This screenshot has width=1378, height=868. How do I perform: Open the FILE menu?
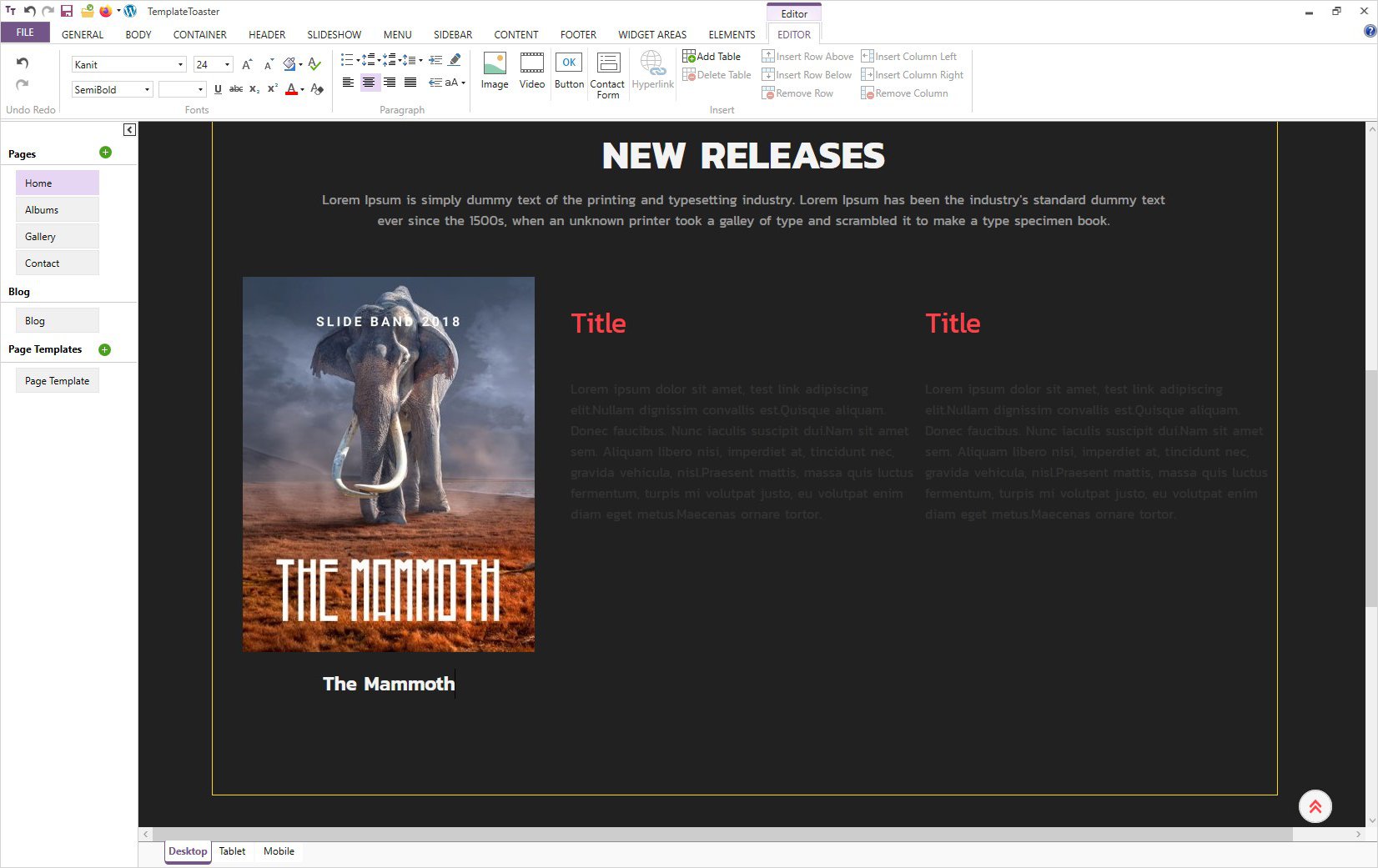(x=25, y=33)
